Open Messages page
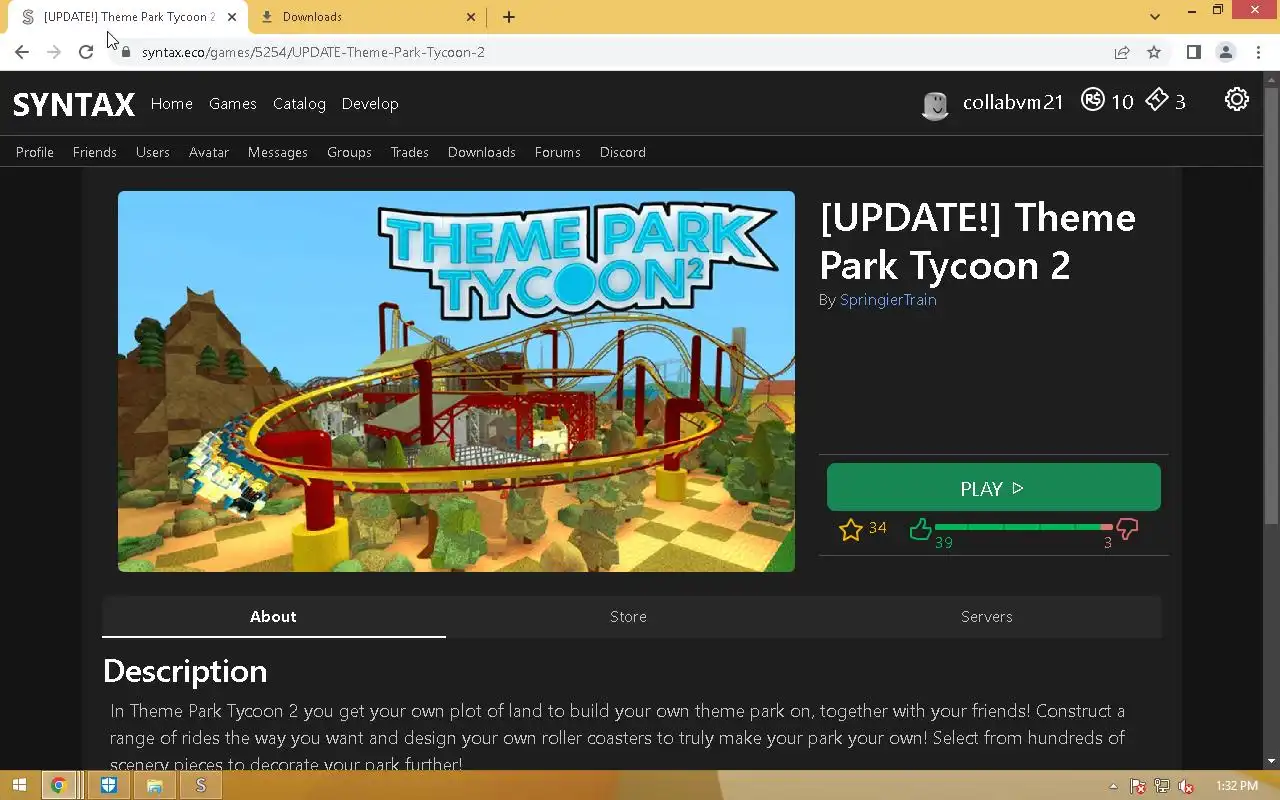 (278, 152)
